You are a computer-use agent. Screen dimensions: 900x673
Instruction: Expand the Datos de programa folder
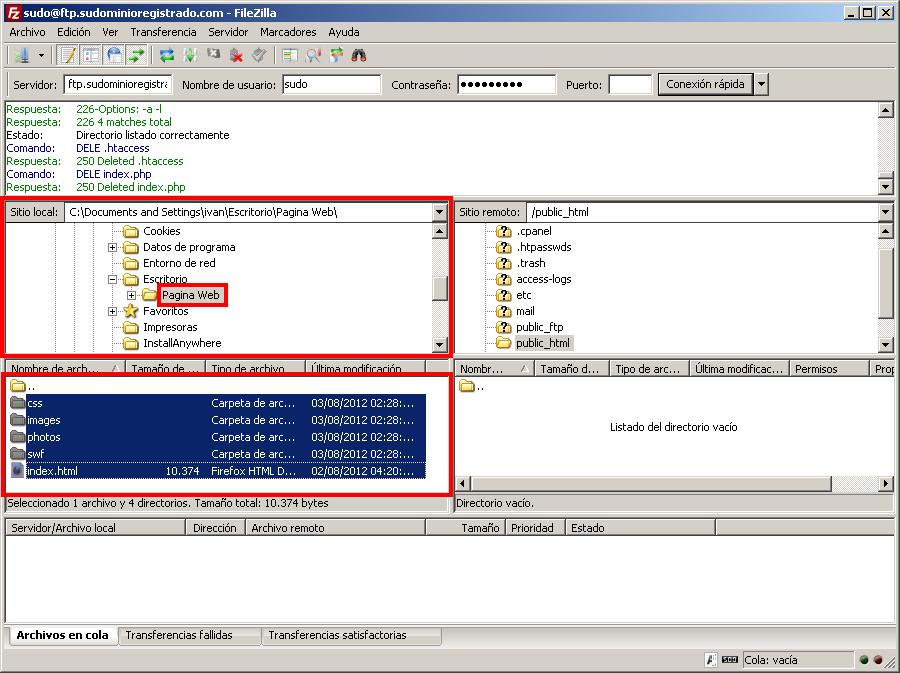pyautogui.click(x=112, y=247)
